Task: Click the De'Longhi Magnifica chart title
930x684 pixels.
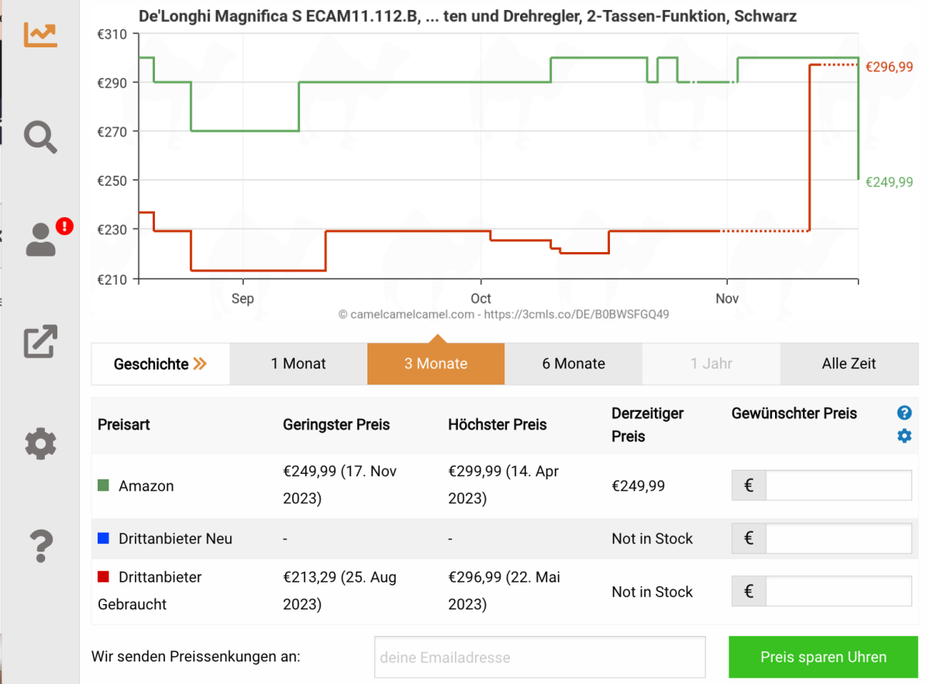Action: coord(467,16)
